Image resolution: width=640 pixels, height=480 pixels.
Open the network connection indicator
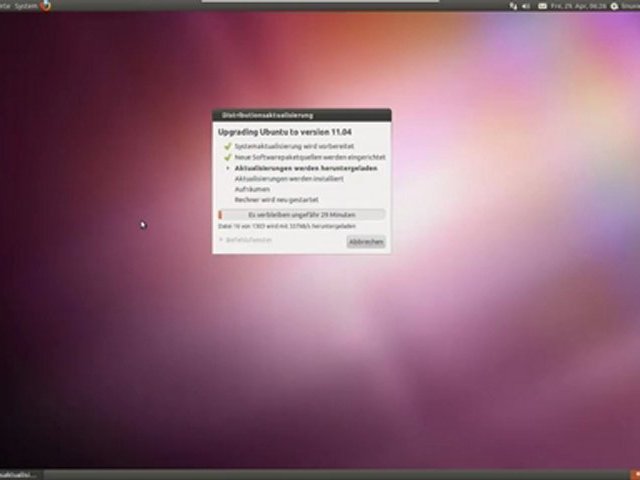[x=514, y=6]
